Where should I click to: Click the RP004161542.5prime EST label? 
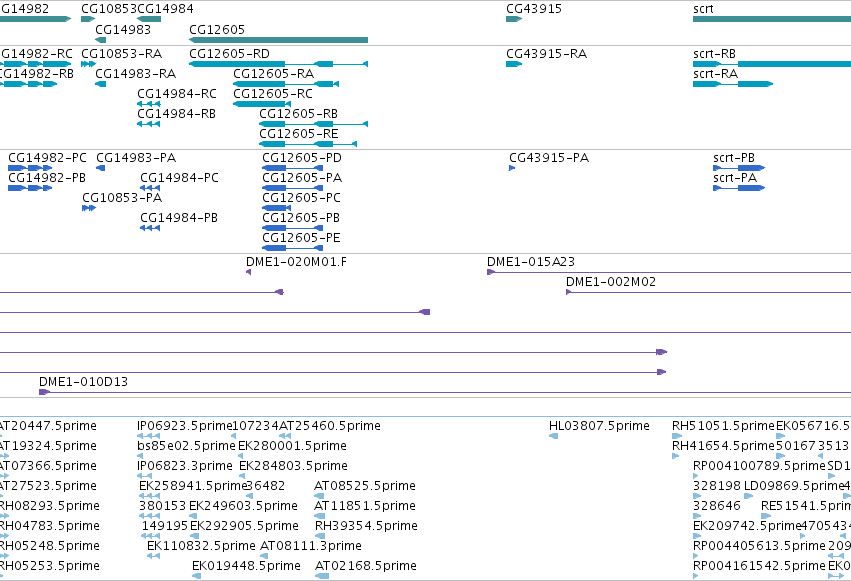[x=759, y=566]
